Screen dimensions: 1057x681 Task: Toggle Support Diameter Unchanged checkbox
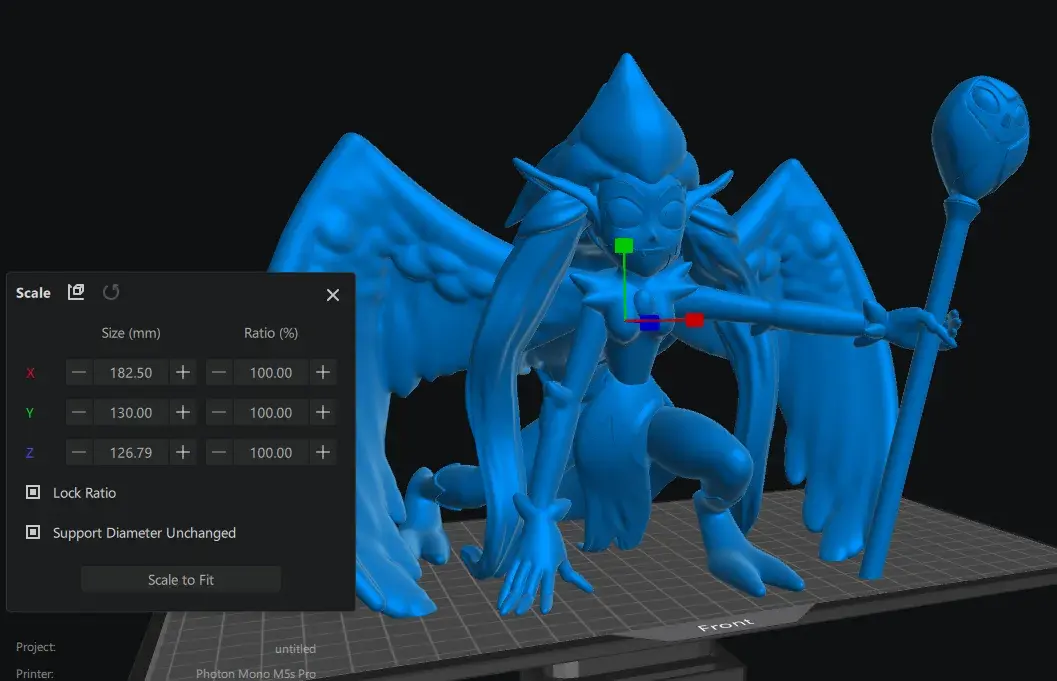33,533
